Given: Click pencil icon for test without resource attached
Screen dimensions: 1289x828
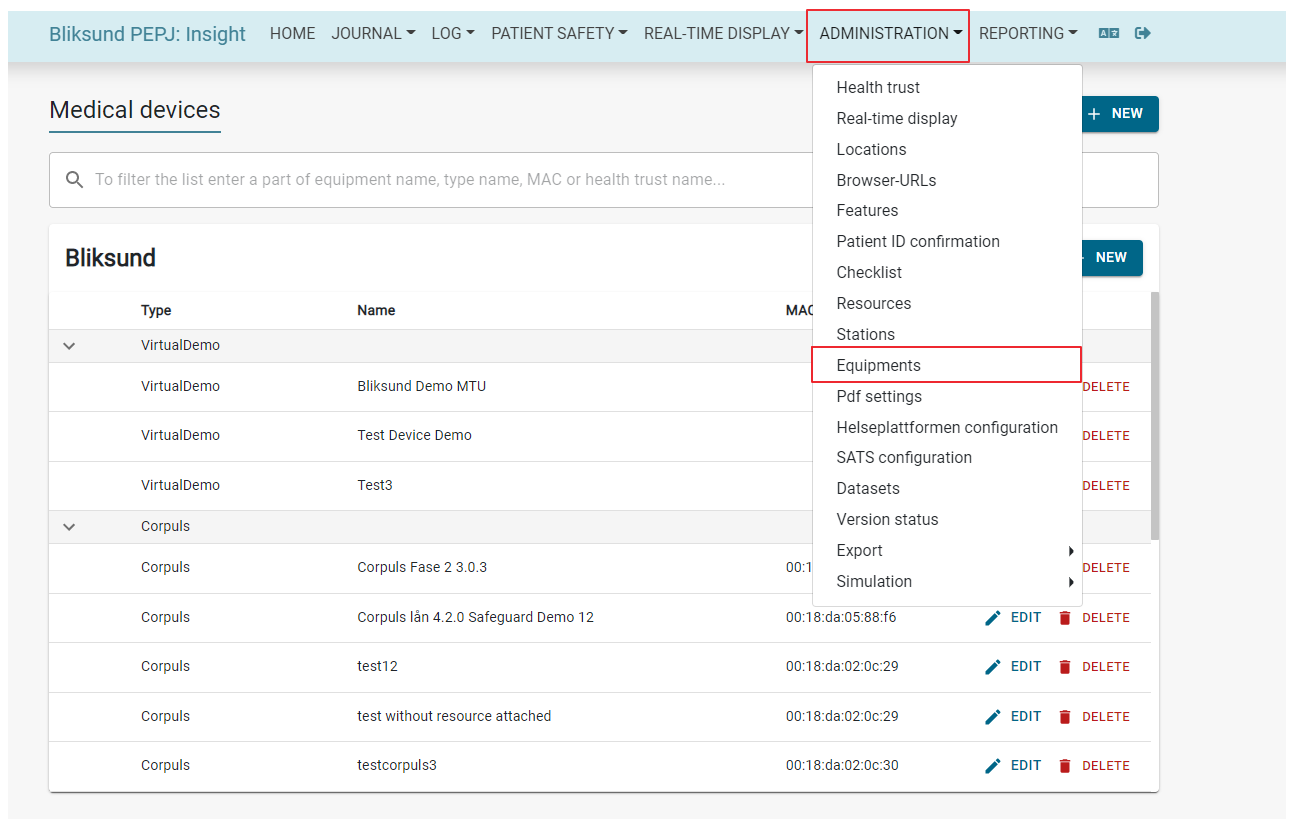Looking at the screenshot, I should [x=993, y=717].
